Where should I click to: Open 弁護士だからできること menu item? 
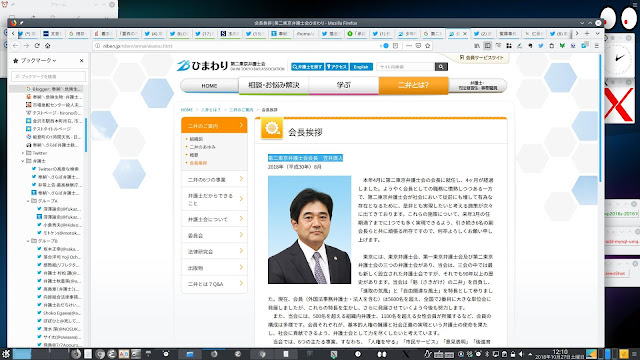[214, 199]
